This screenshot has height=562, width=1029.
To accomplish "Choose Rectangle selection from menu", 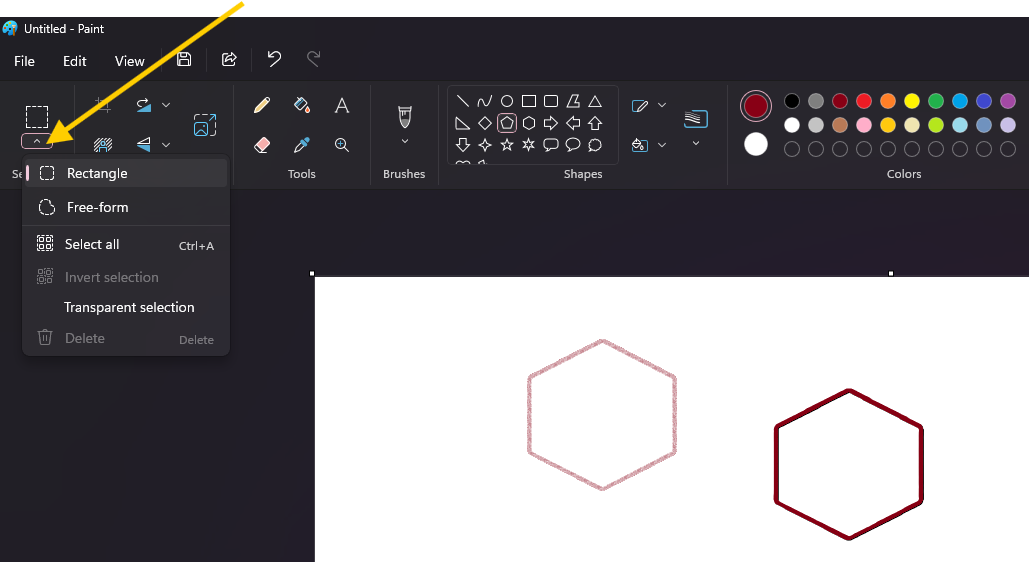I will click(126, 173).
